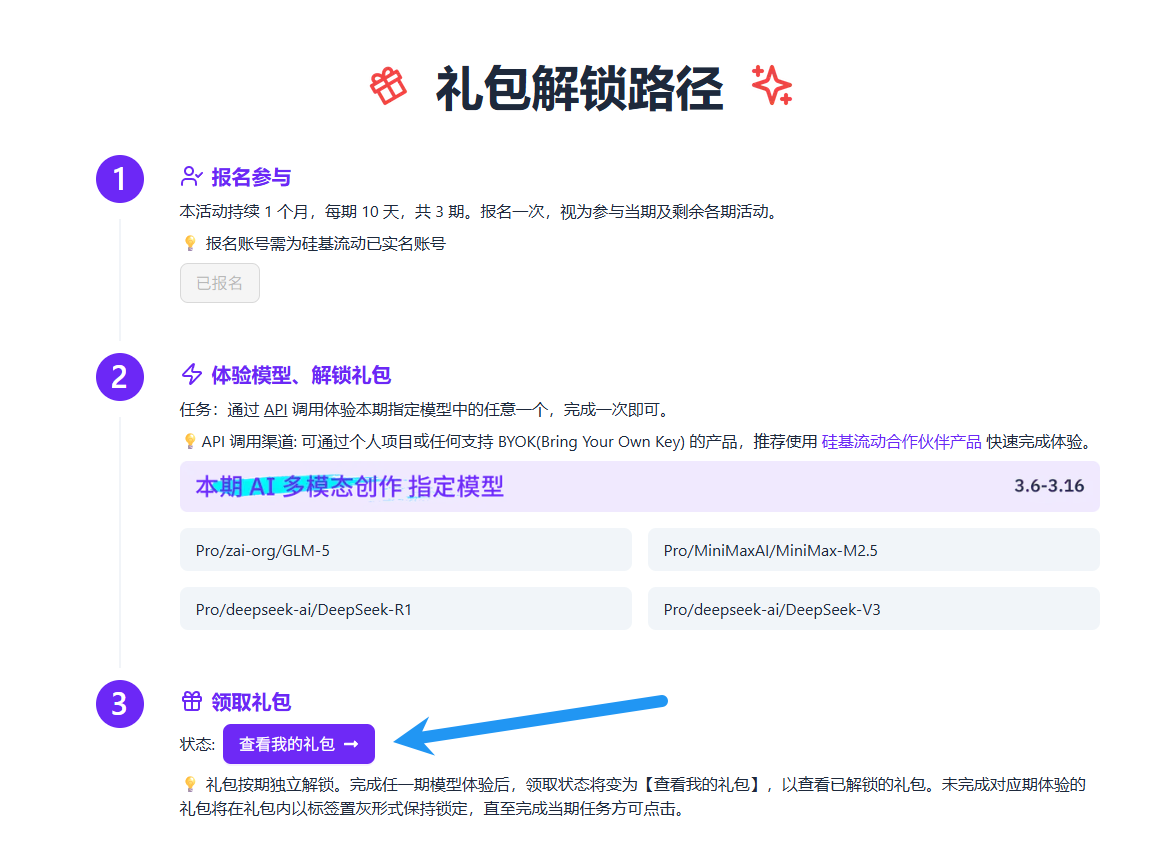Click the step 3 number circle

pos(120,704)
